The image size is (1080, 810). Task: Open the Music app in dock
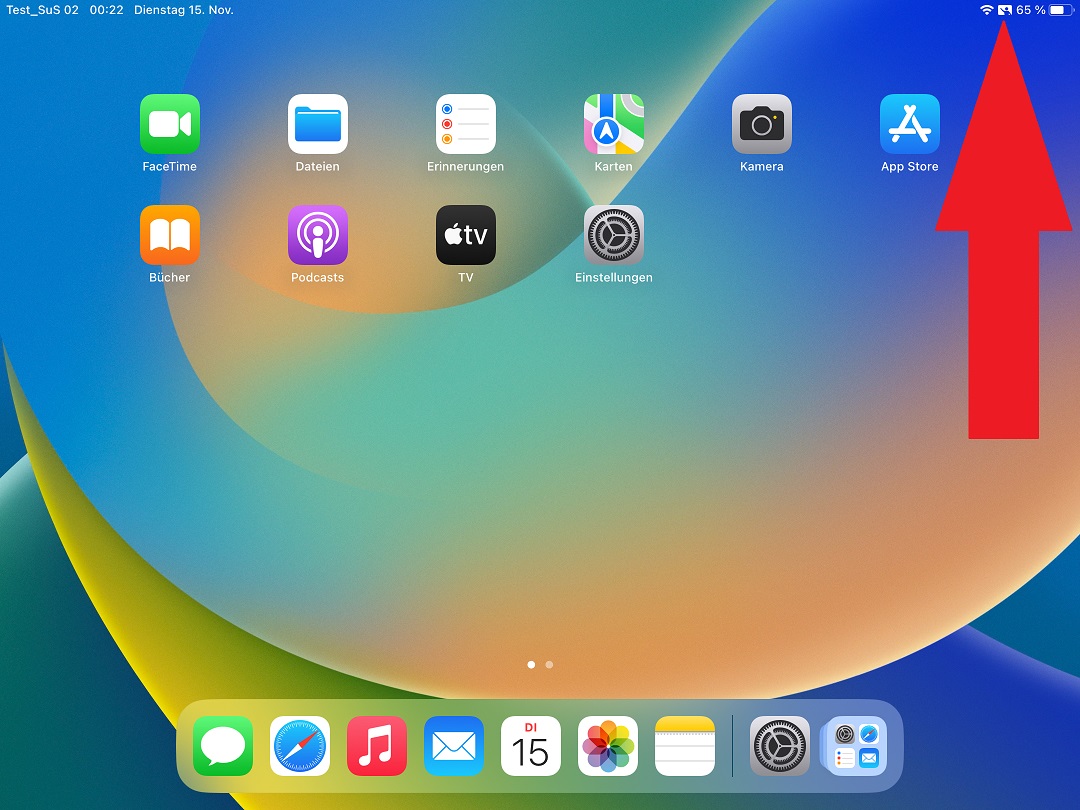point(377,746)
